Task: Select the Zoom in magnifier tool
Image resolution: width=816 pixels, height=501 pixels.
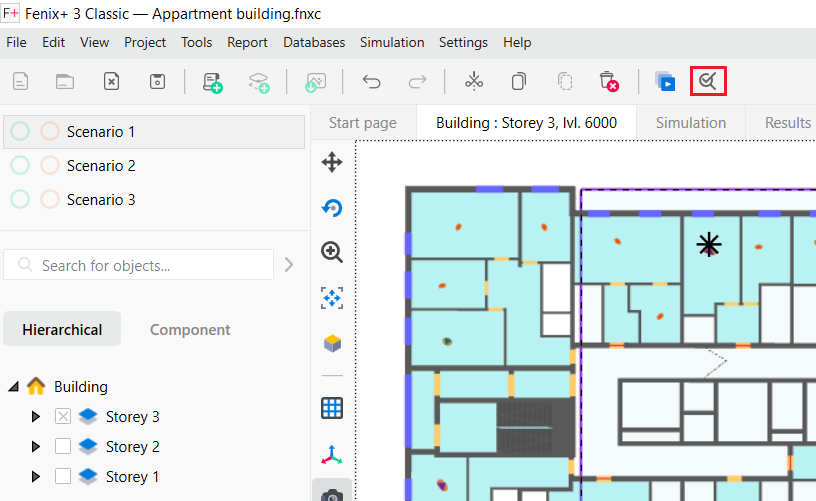Action: 332,252
